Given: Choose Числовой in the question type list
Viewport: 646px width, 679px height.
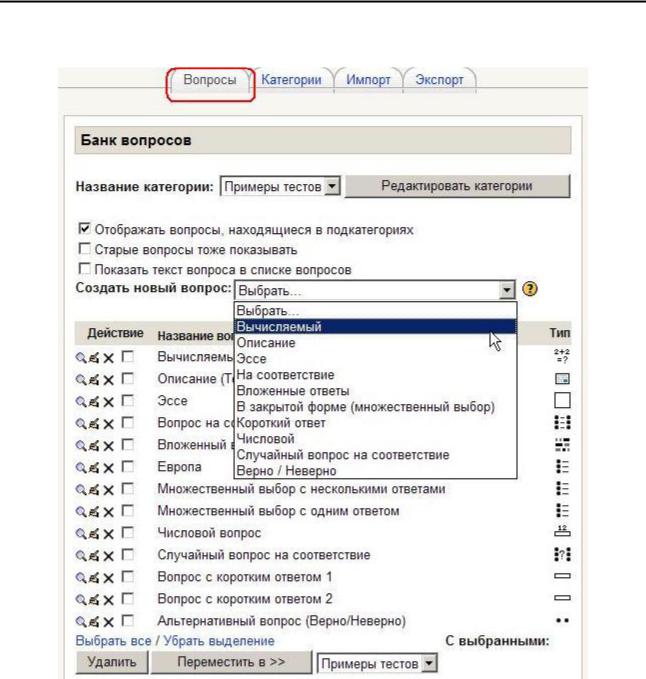Looking at the screenshot, I should tap(375, 439).
